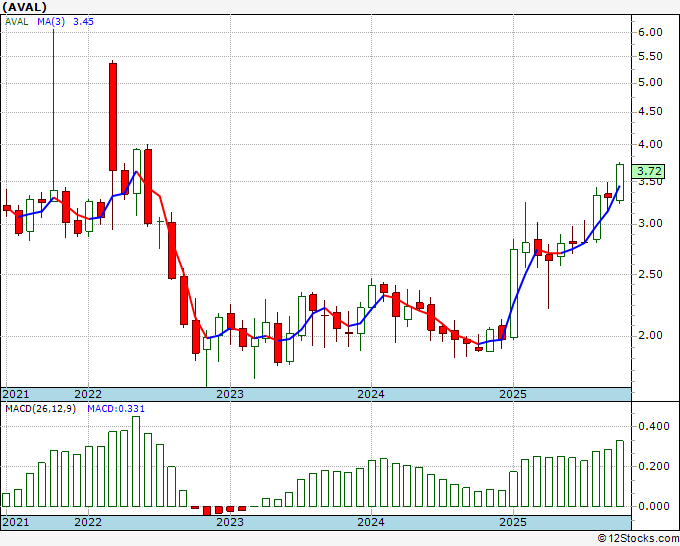The width and height of the screenshot is (680, 546).
Task: Click the tallest MACD histogram bar in 2022
Action: pos(136,461)
